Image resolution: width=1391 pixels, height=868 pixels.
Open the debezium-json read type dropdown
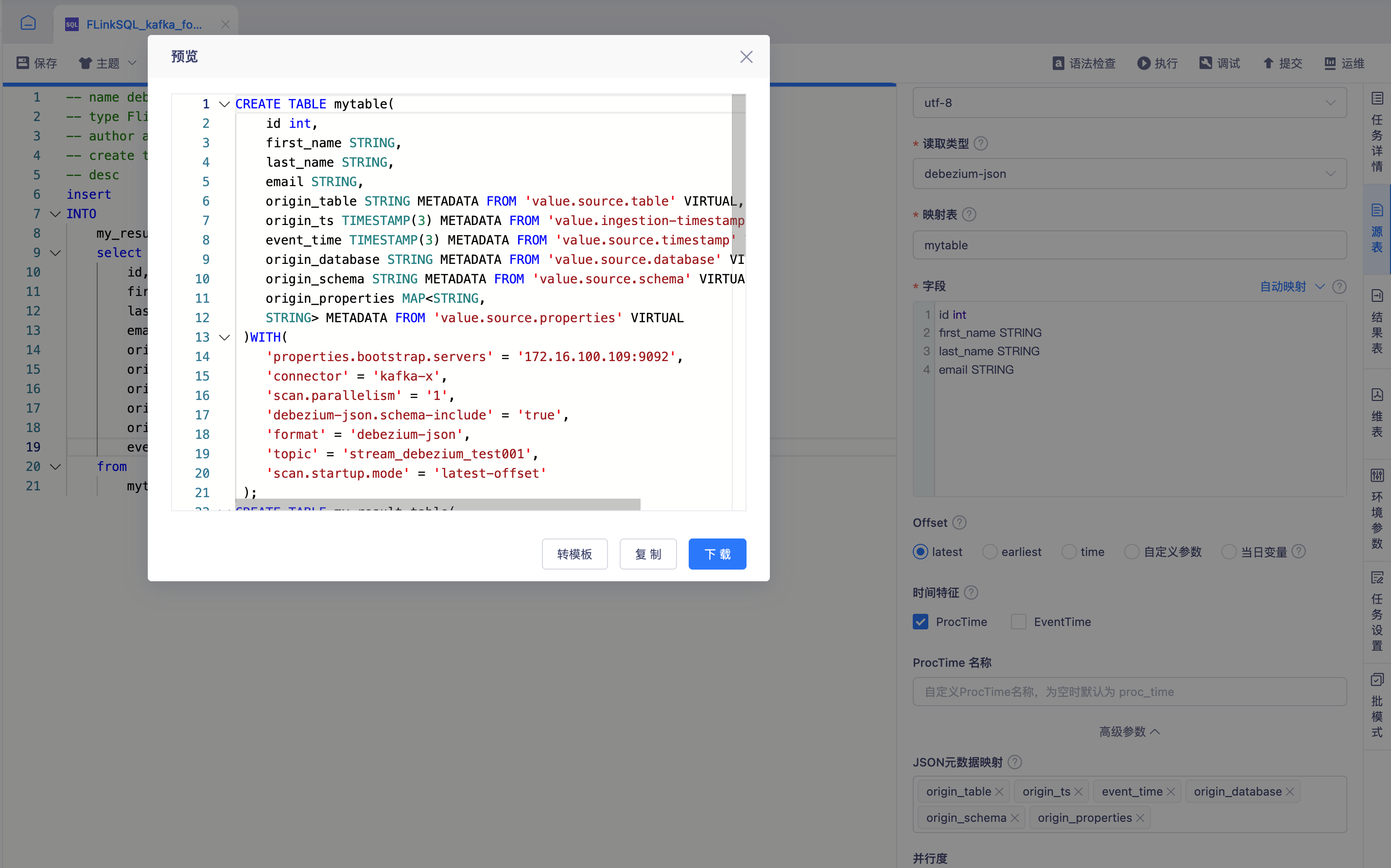click(x=1129, y=174)
